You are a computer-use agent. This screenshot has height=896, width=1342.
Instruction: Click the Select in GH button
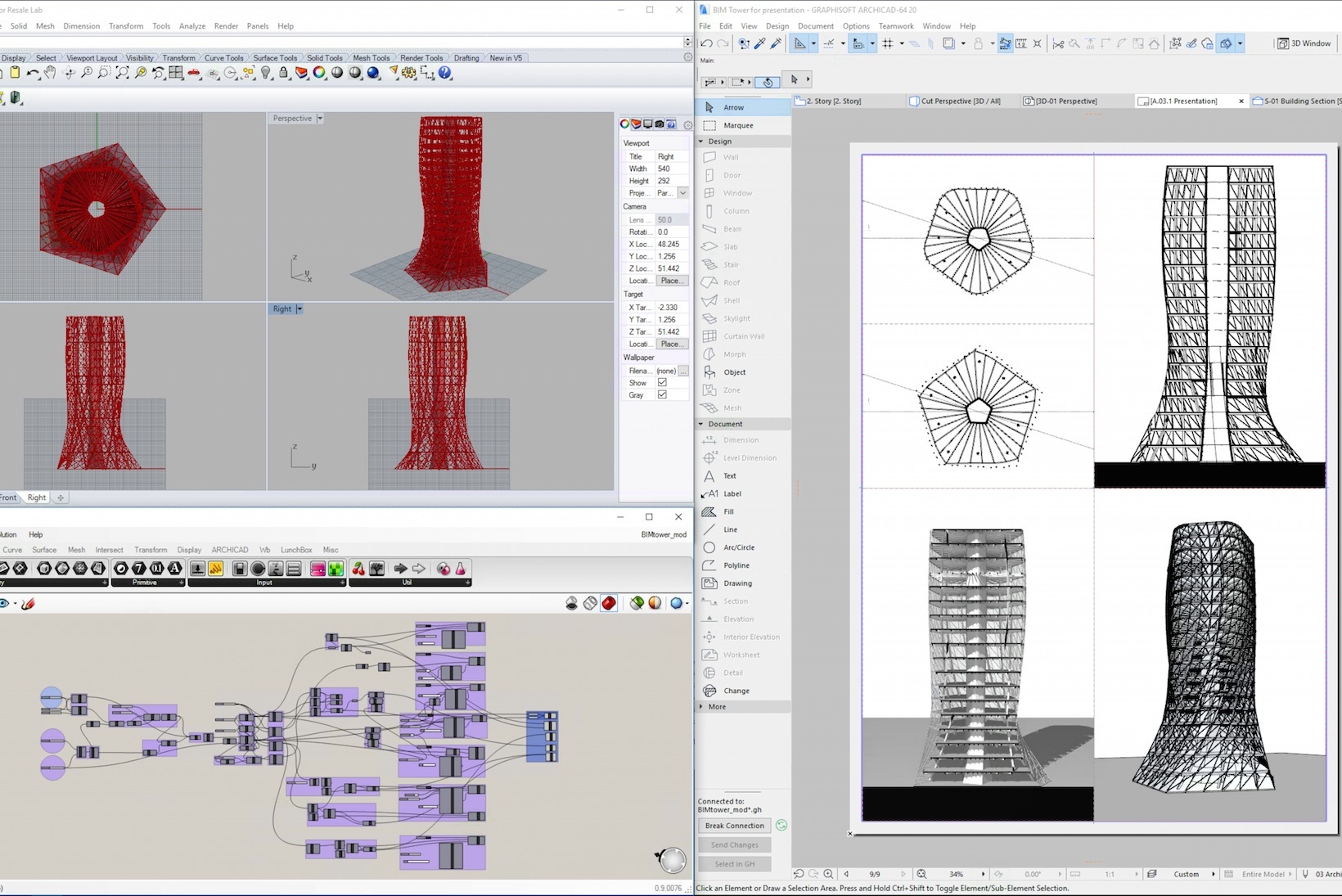735,863
